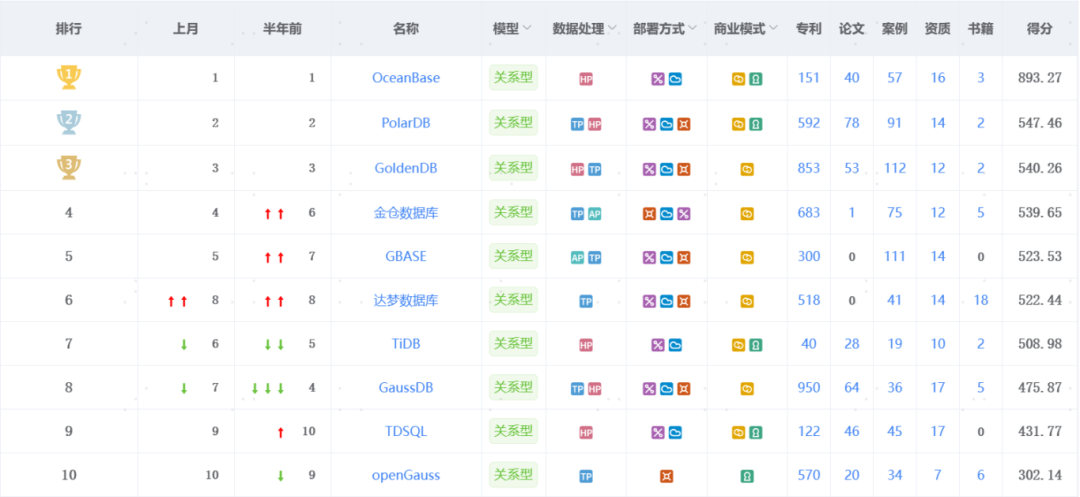This screenshot has width=1080, height=497.
Task: Click GaussDB's purple deployment icon
Action: 650,389
